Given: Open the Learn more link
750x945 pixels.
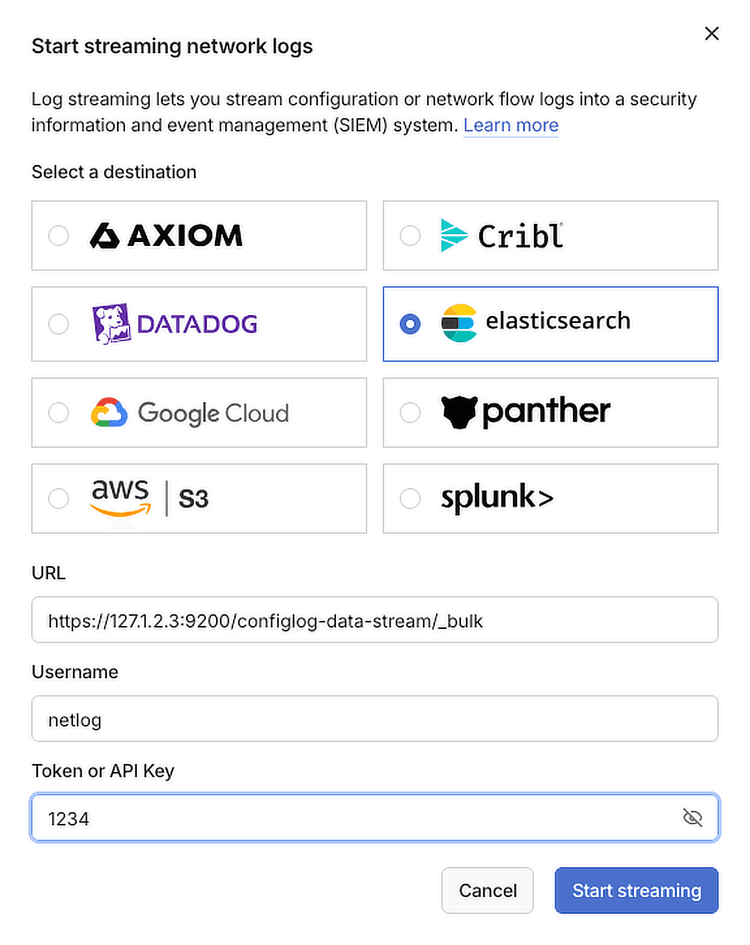Looking at the screenshot, I should (511, 125).
